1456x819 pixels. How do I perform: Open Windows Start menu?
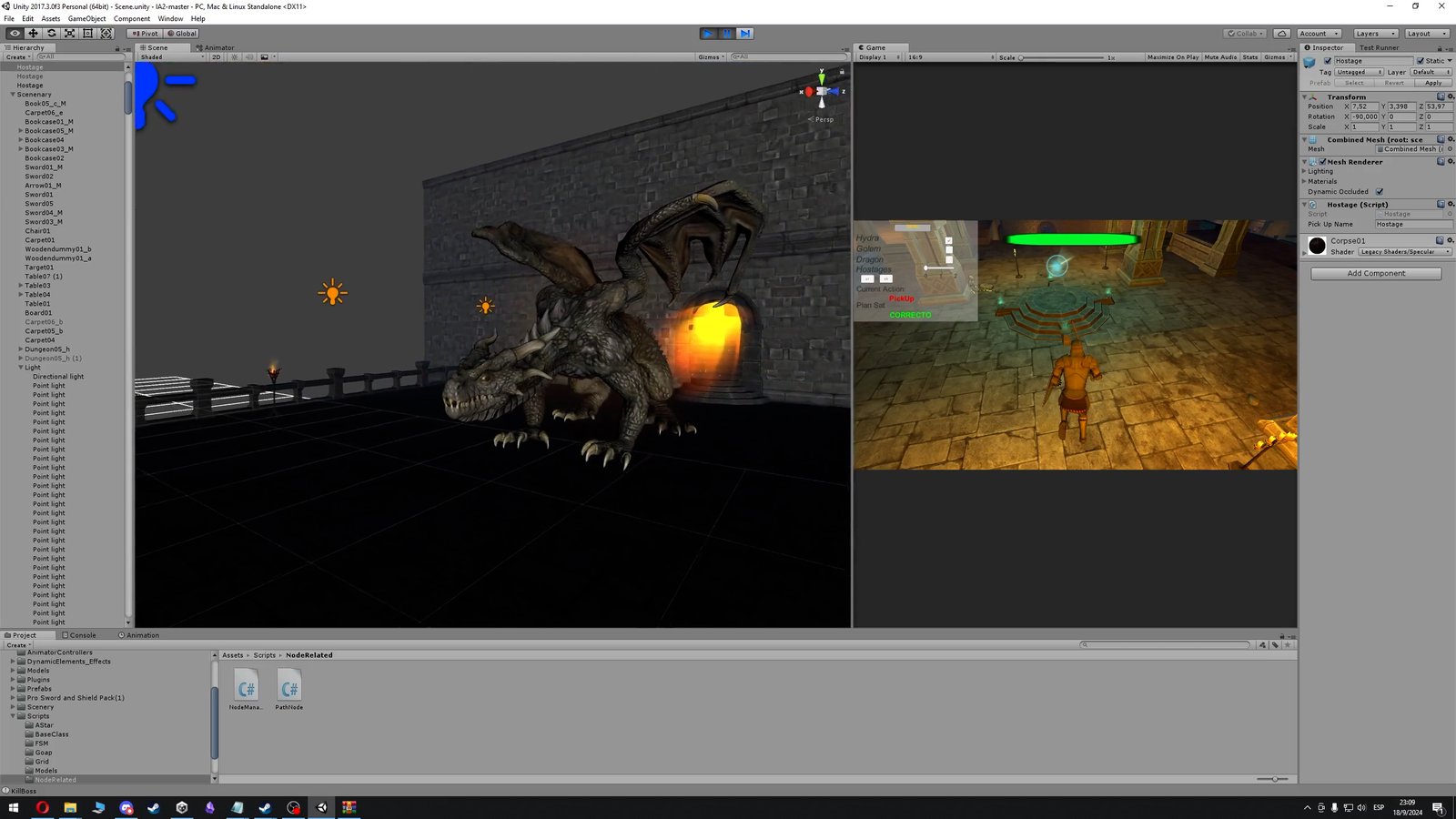(14, 807)
